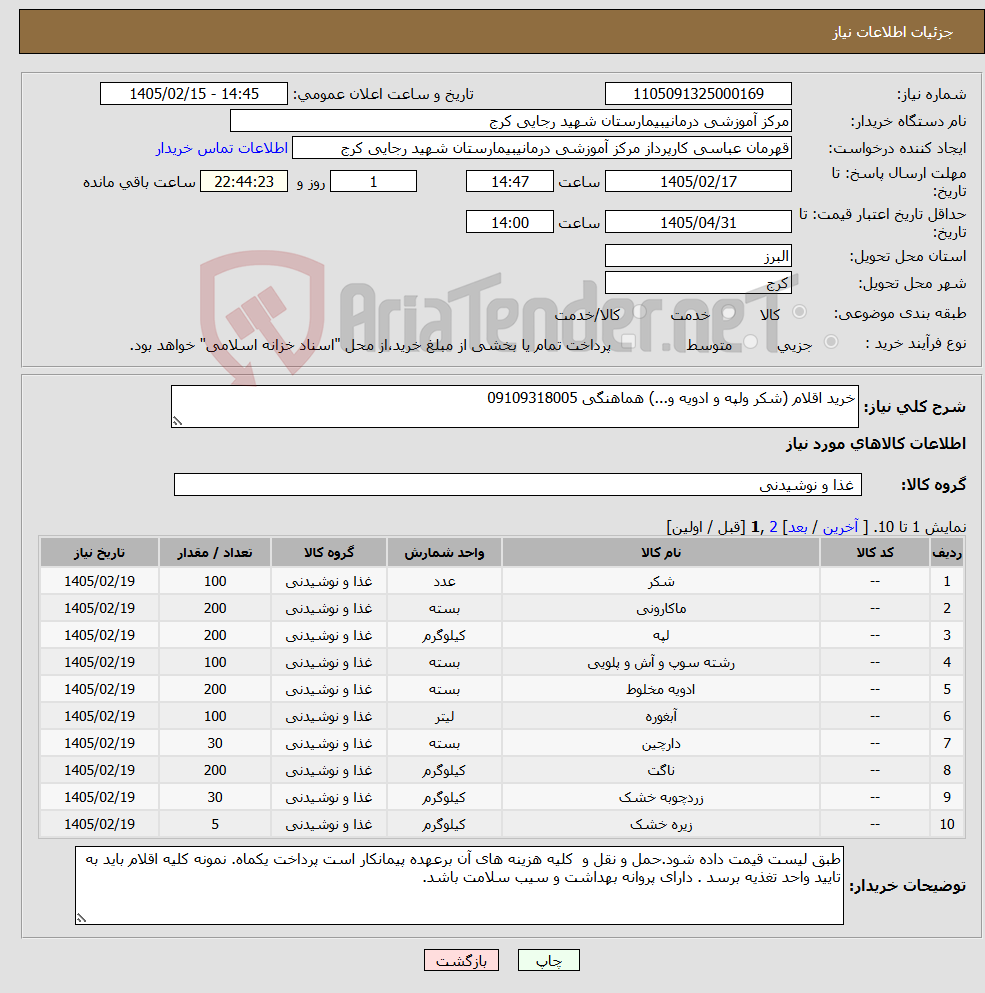Click the گروه کالا column header
The width and height of the screenshot is (985, 993).
pyautogui.click(x=329, y=552)
